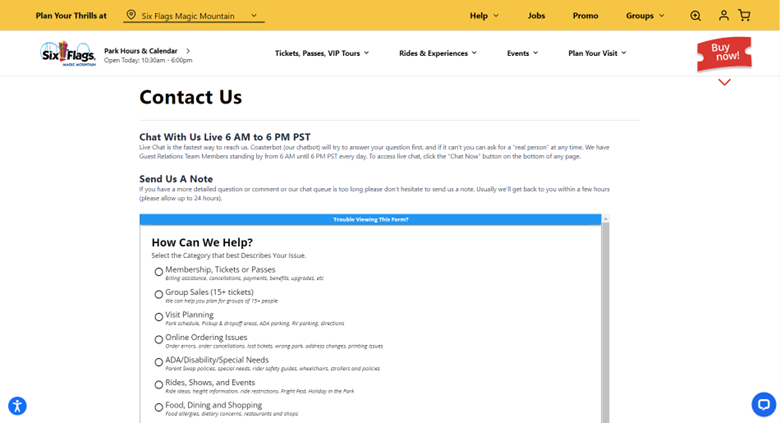Select Group Sales (15+ tickets) radio button
The image size is (780, 423).
click(x=159, y=294)
